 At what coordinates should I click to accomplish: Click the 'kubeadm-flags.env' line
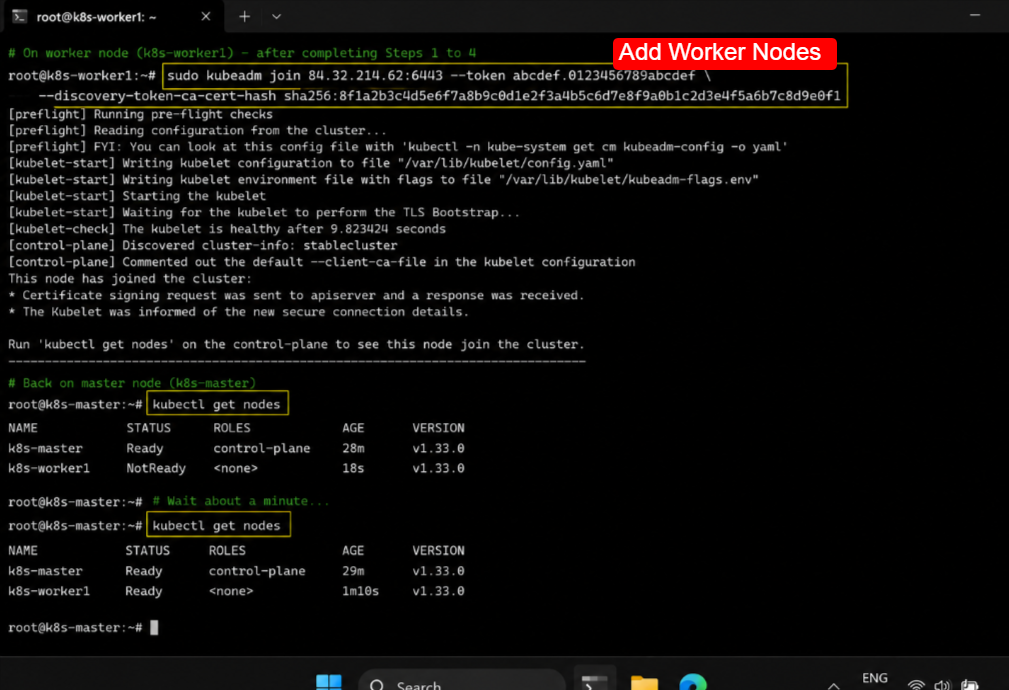click(384, 180)
